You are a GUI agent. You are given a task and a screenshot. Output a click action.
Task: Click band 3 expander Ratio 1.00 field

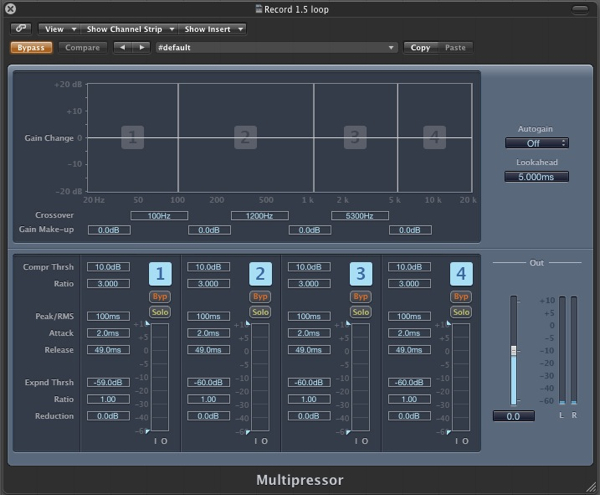pyautogui.click(x=309, y=399)
